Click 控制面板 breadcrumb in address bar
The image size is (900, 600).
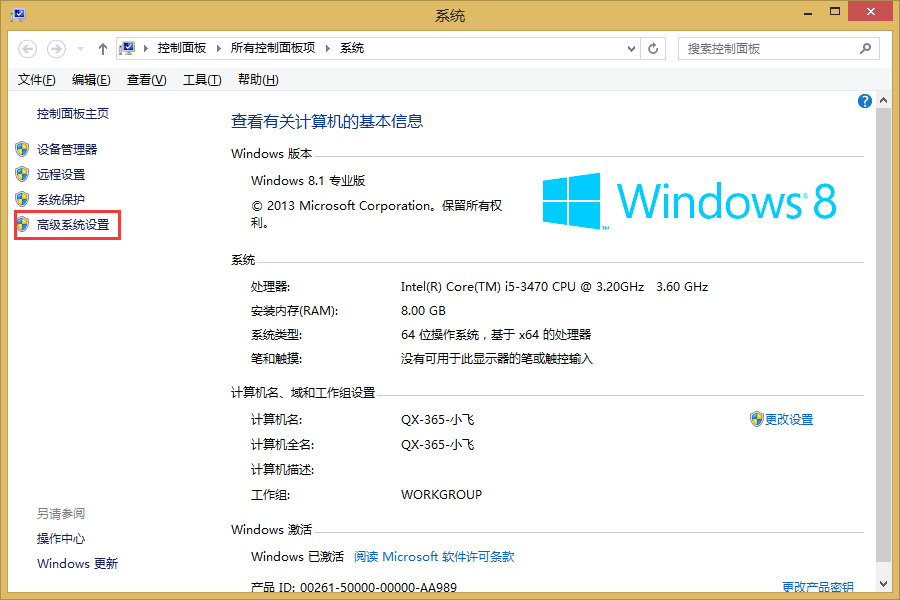pos(182,48)
